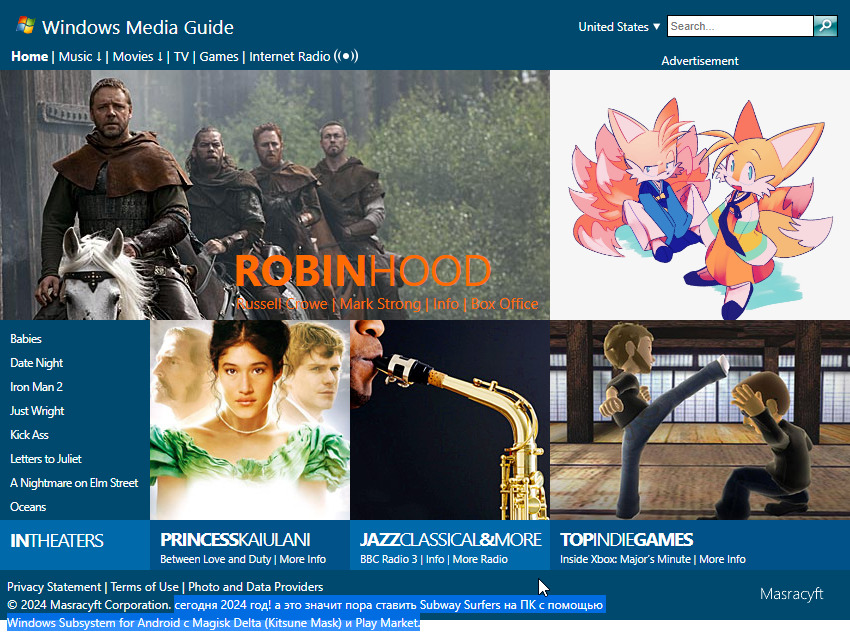Click the search magnifier icon button
This screenshot has height=637, width=850.
(825, 26)
